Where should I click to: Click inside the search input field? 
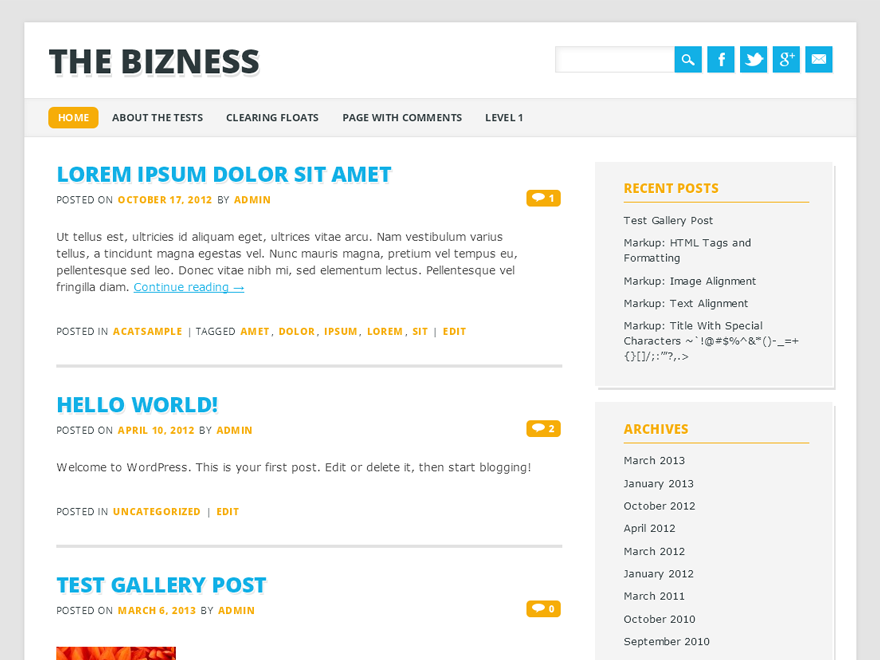(615, 59)
